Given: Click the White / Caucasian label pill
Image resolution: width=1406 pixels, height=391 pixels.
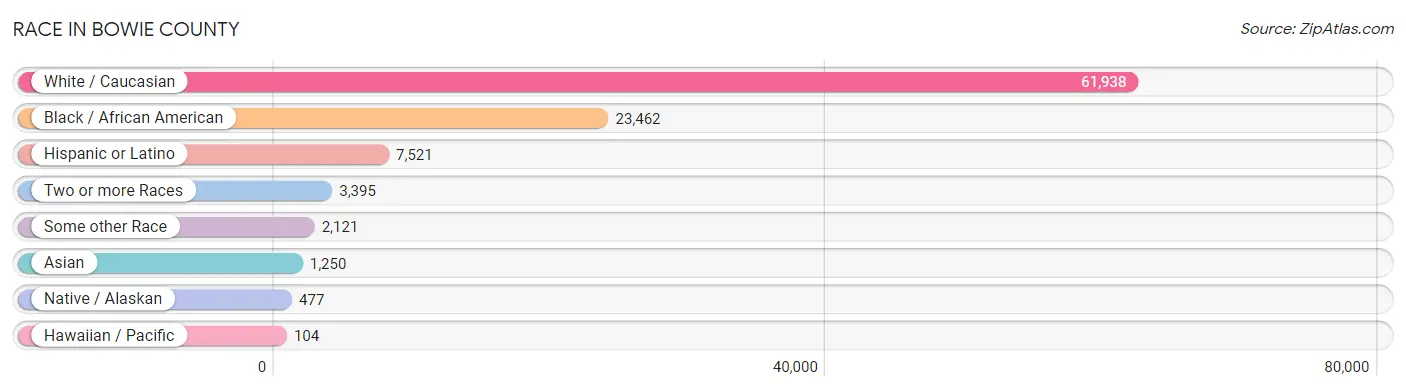Looking at the screenshot, I should pyautogui.click(x=109, y=82).
